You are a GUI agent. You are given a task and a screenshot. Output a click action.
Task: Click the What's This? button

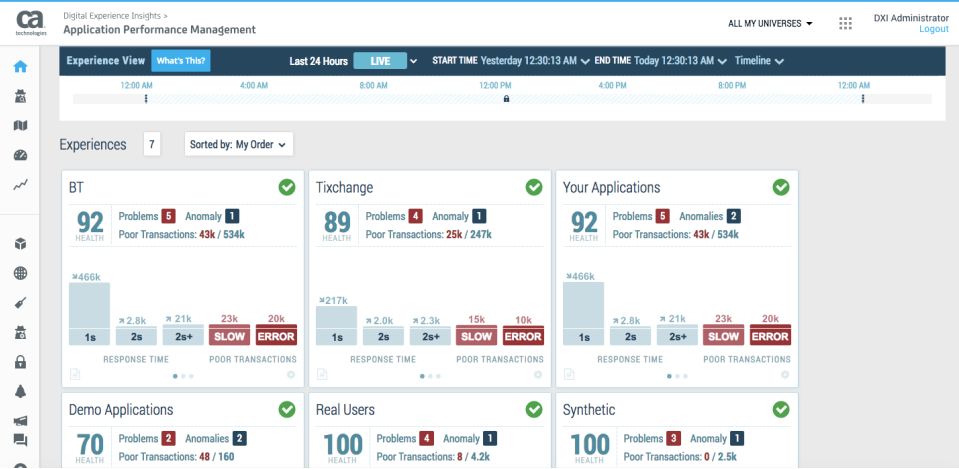181,61
